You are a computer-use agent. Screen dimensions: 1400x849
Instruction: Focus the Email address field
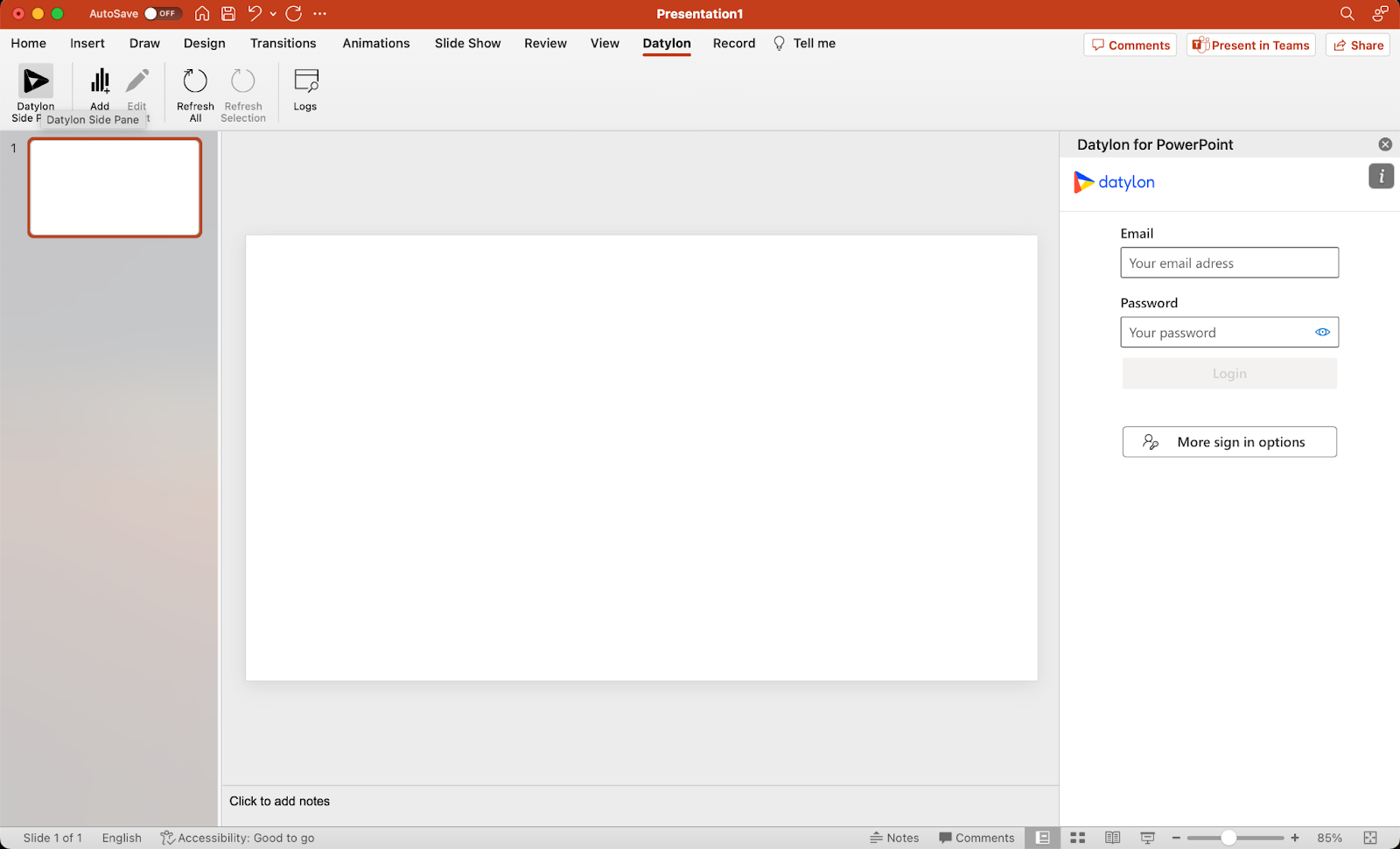tap(1229, 263)
